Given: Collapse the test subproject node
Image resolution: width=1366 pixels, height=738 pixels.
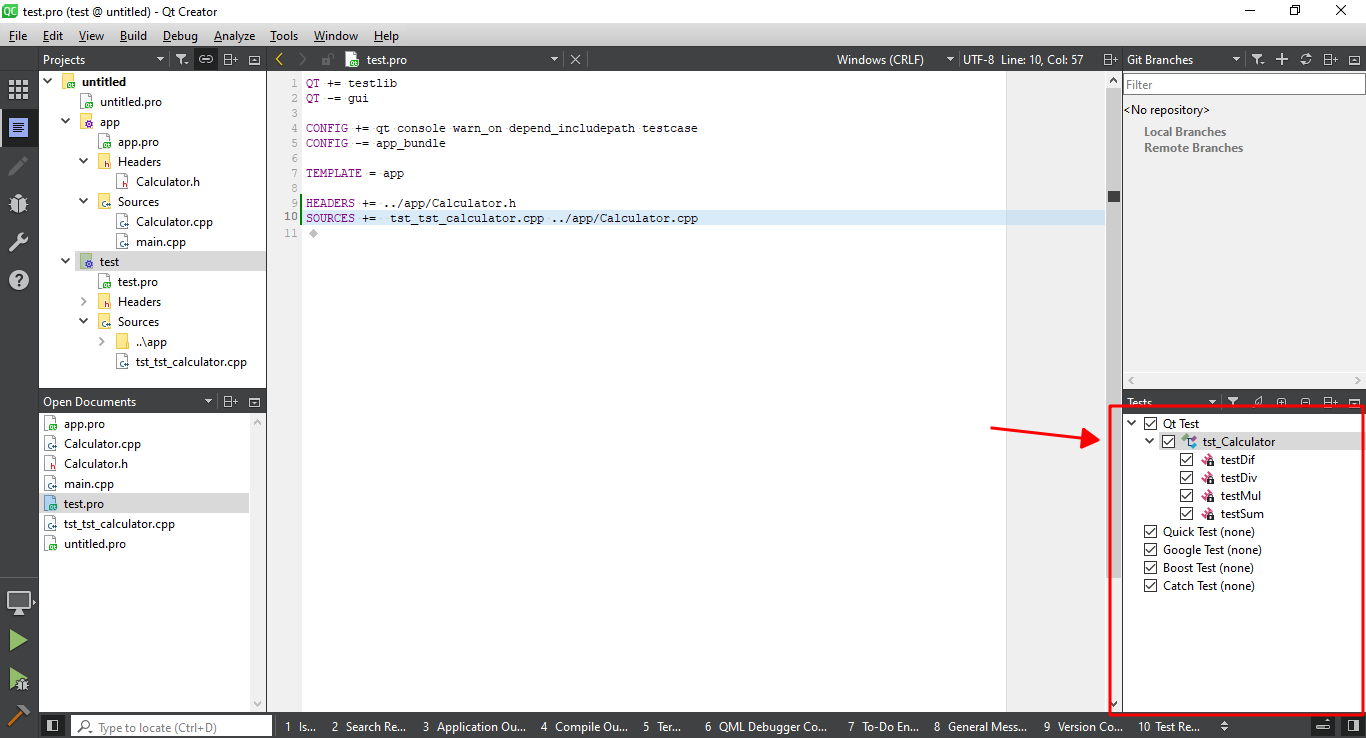Looking at the screenshot, I should [x=66, y=261].
